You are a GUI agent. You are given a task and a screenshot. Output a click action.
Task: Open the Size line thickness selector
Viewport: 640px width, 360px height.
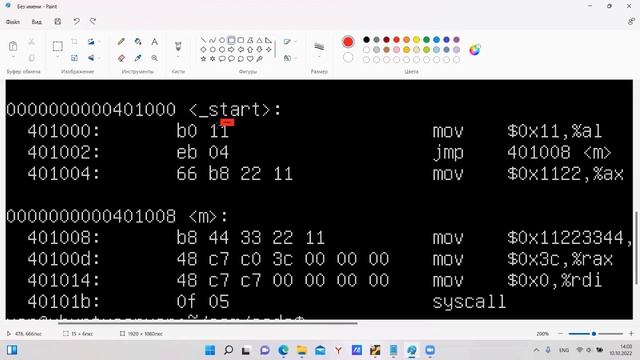(319, 47)
